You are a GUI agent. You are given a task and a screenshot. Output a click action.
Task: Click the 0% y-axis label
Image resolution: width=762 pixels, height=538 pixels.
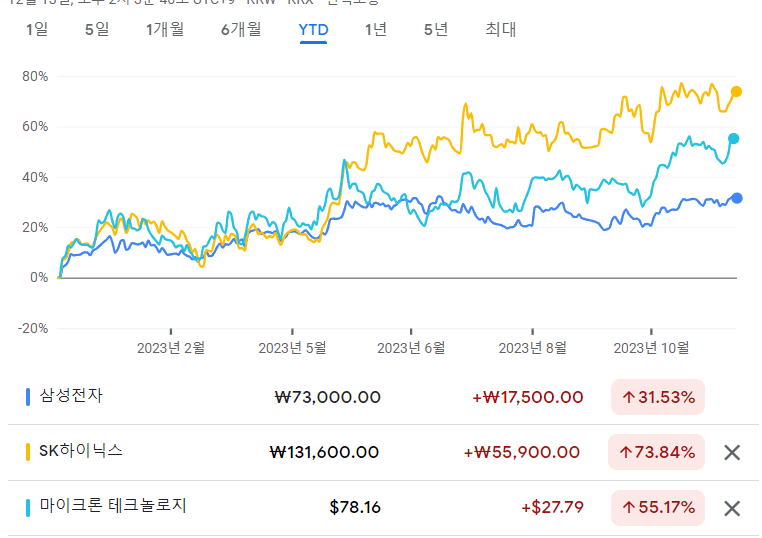click(x=39, y=278)
